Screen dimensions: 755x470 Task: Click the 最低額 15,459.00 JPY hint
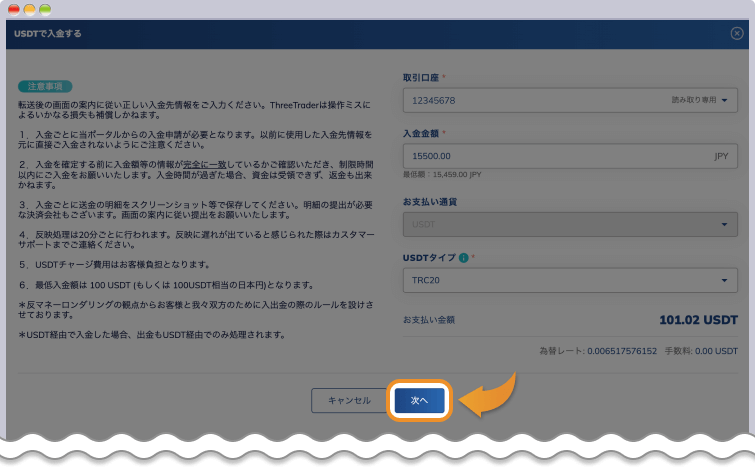click(x=442, y=174)
